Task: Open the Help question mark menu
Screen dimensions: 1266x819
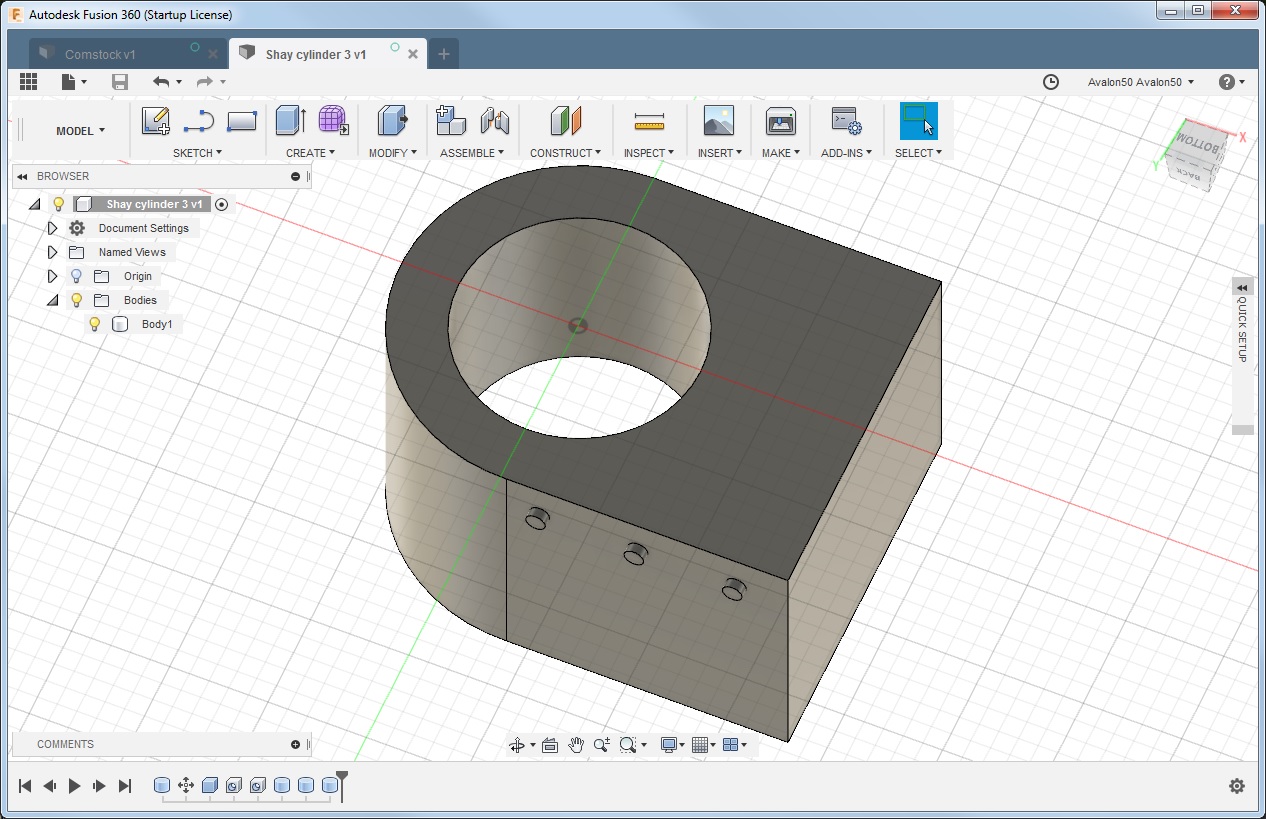Action: point(1231,82)
